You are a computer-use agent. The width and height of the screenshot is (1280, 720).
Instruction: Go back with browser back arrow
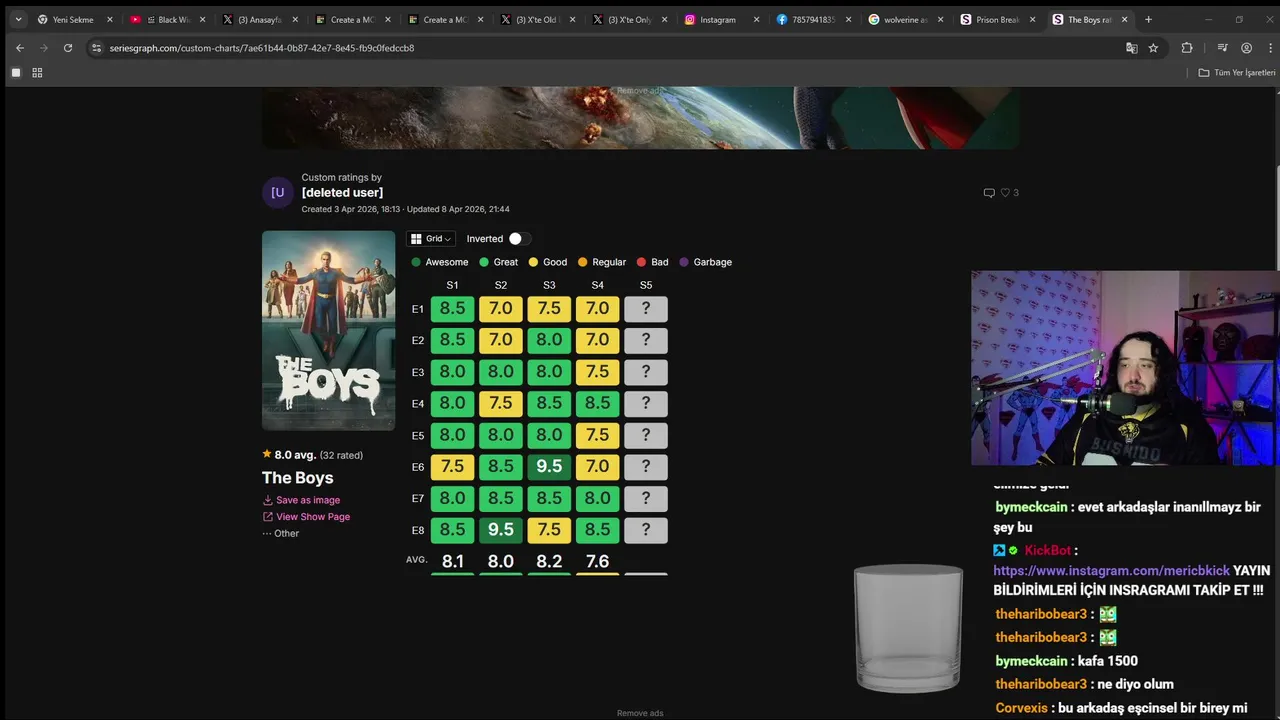tap(20, 48)
